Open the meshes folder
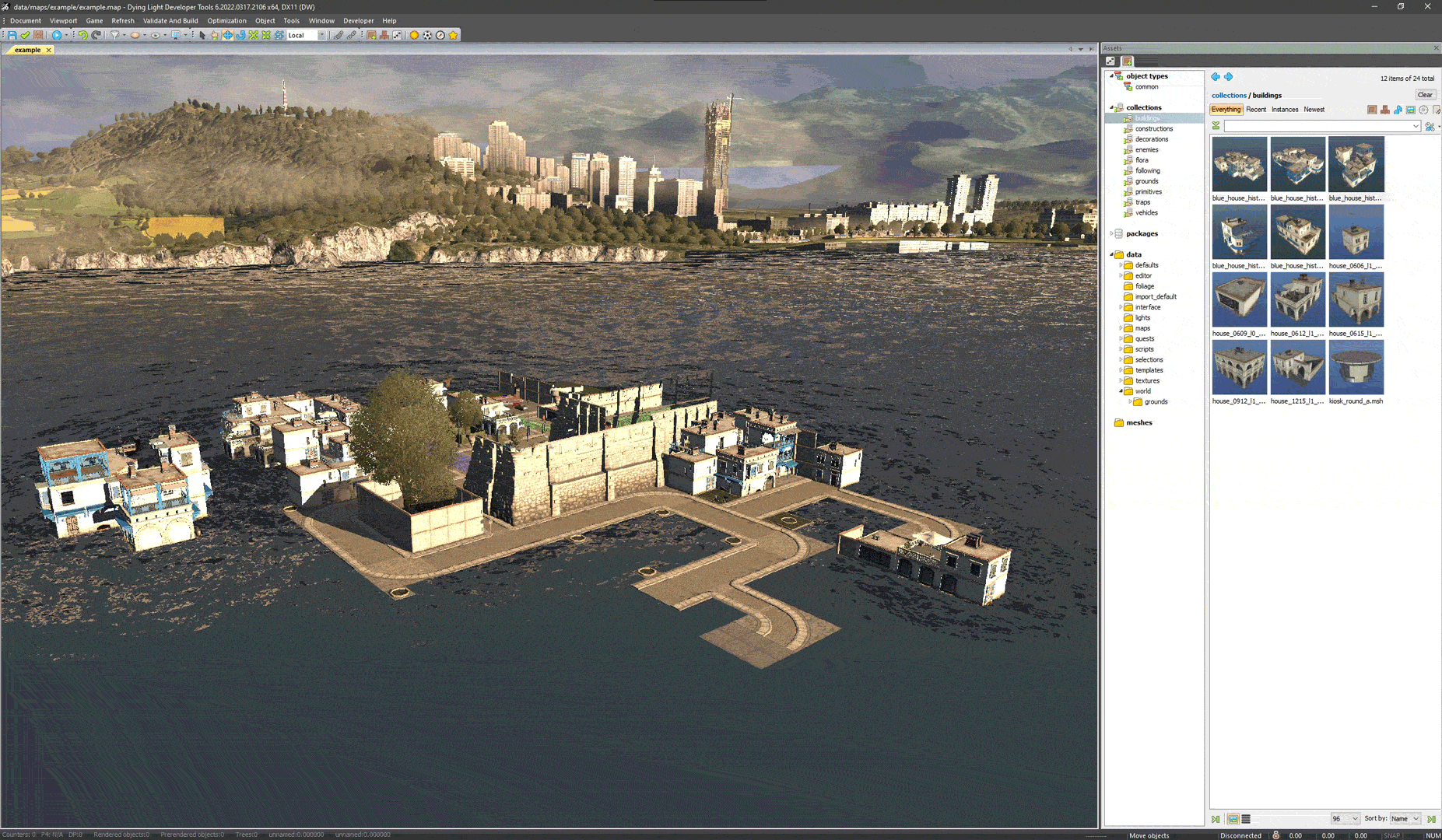This screenshot has height=840, width=1442. click(1139, 423)
